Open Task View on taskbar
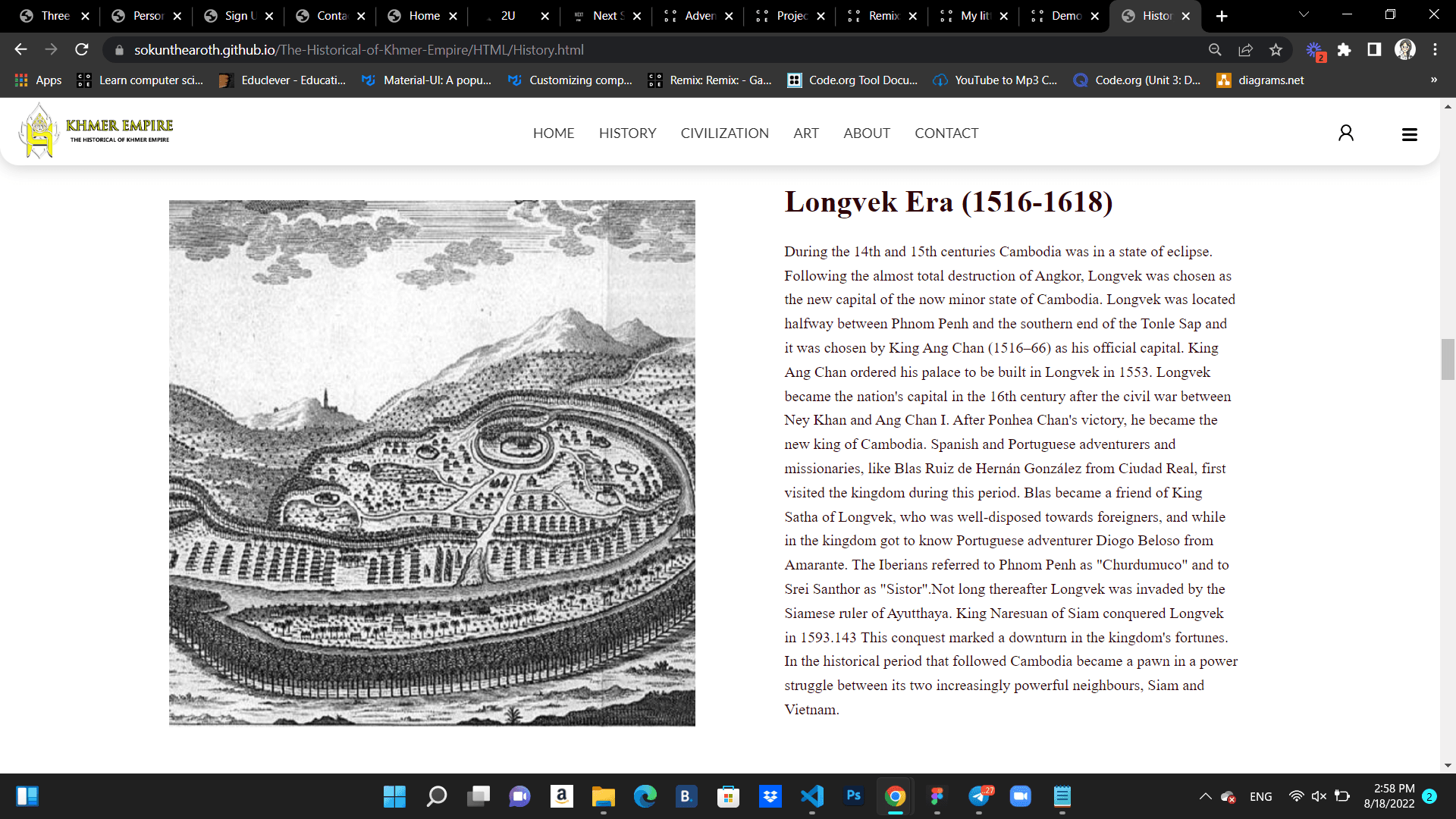The height and width of the screenshot is (819, 1456). pyautogui.click(x=479, y=796)
